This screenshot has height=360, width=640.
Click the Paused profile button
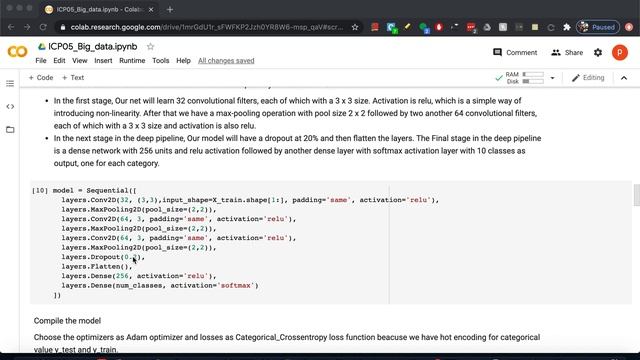point(598,27)
